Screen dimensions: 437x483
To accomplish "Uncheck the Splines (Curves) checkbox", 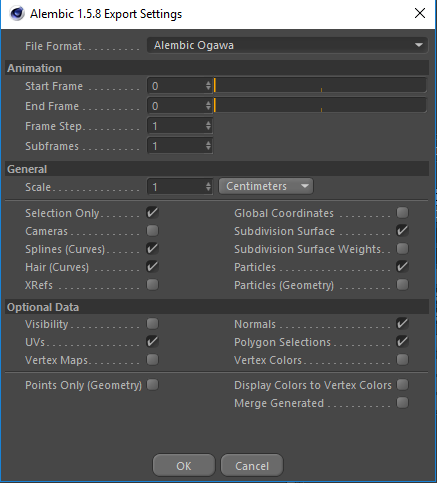I will [152, 249].
